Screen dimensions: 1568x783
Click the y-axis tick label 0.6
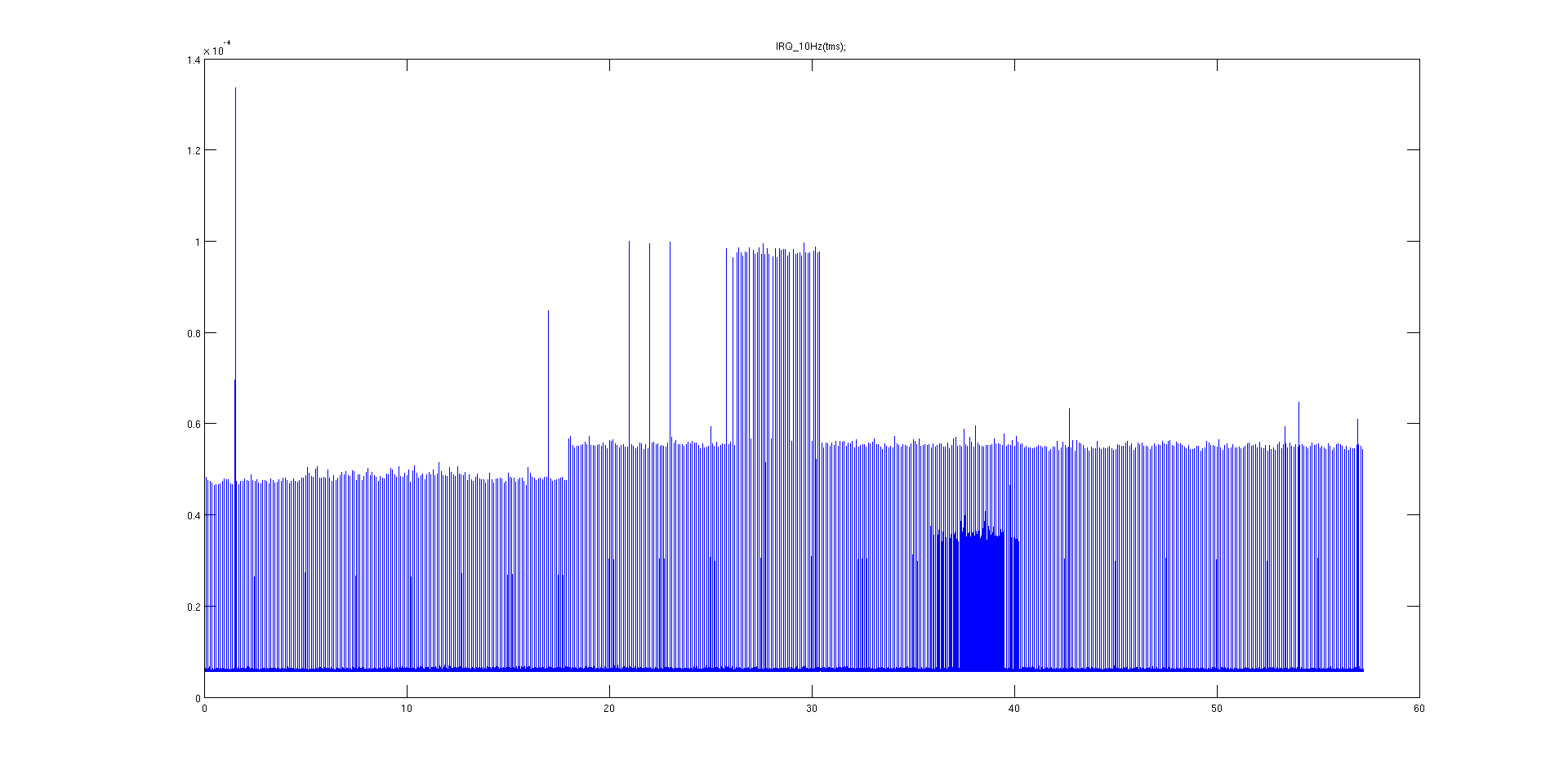194,424
